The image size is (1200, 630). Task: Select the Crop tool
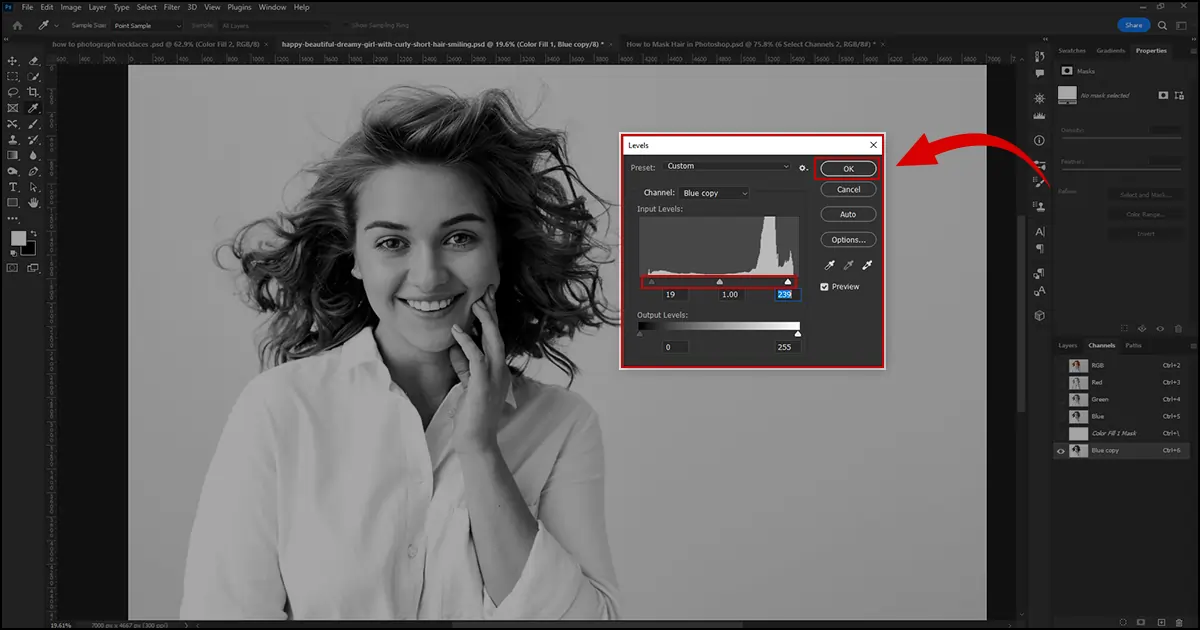click(x=33, y=92)
